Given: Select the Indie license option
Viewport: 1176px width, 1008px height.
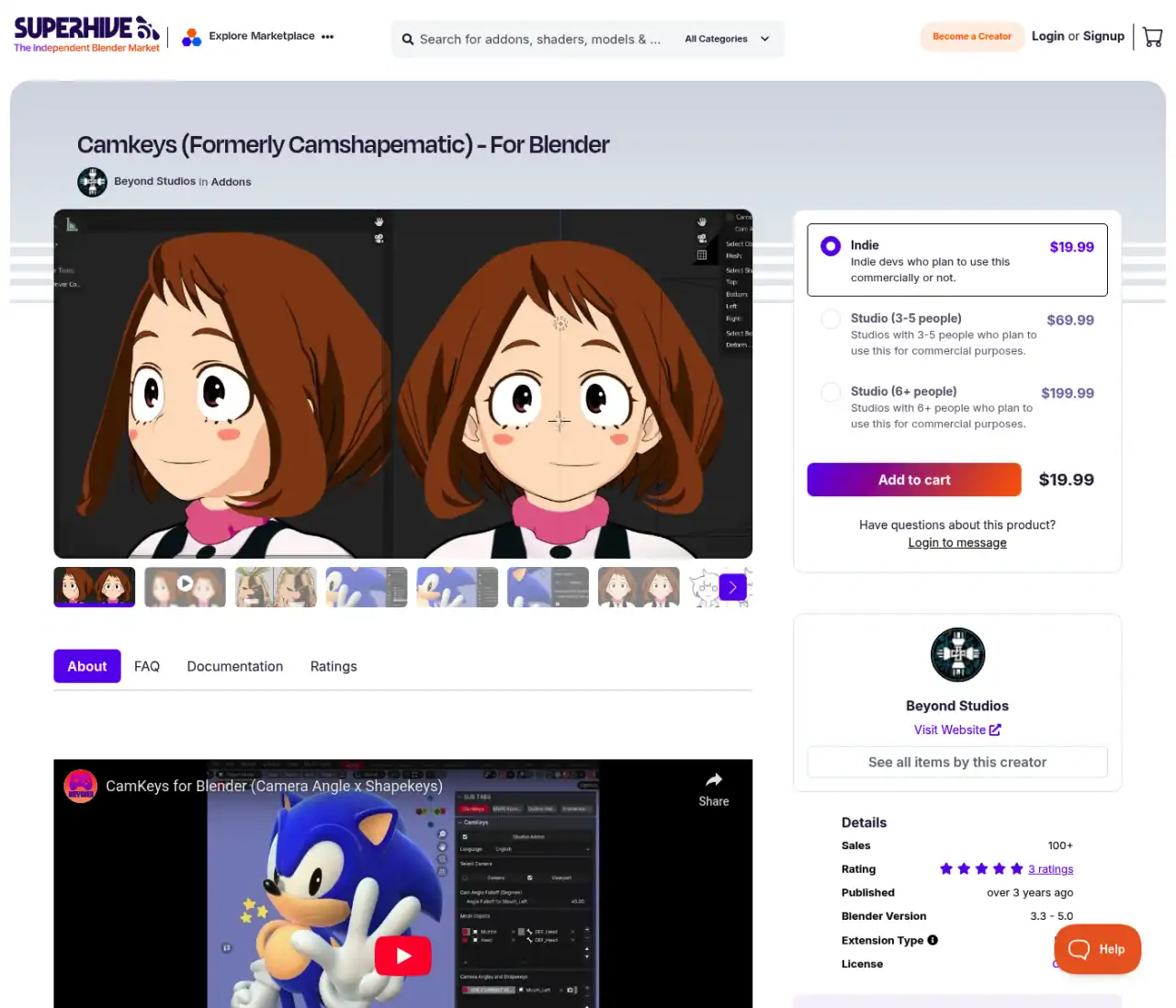Looking at the screenshot, I should click(831, 246).
